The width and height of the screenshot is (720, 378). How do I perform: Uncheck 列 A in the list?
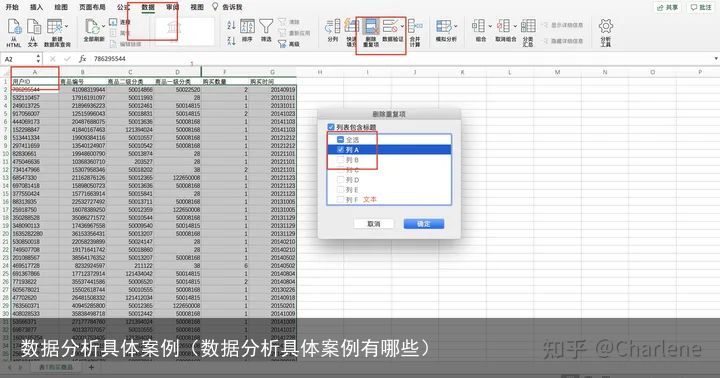click(x=340, y=149)
